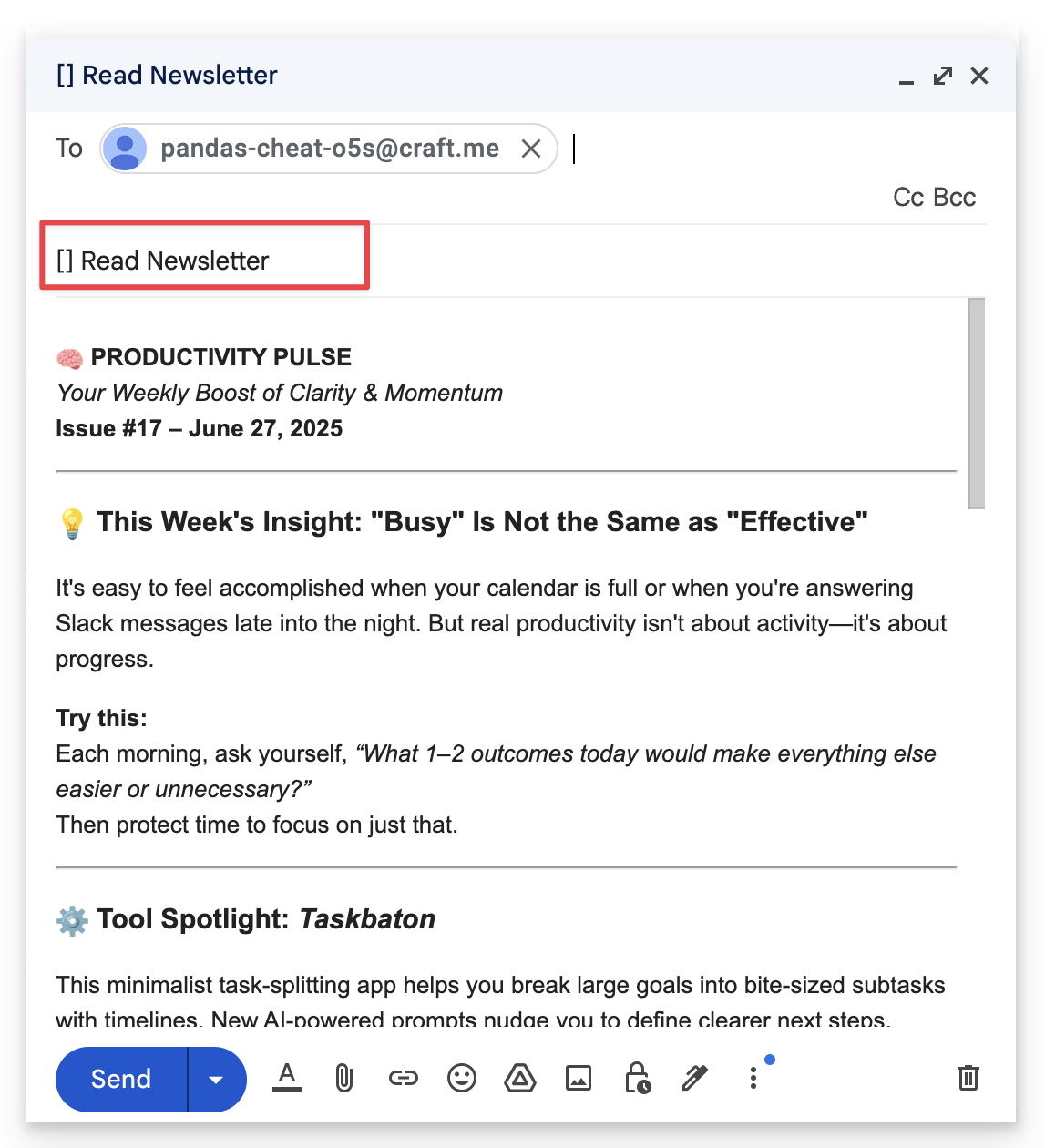Show formatting options with the A icon
Viewport: 1045px width, 1148px height.
coord(286,1079)
